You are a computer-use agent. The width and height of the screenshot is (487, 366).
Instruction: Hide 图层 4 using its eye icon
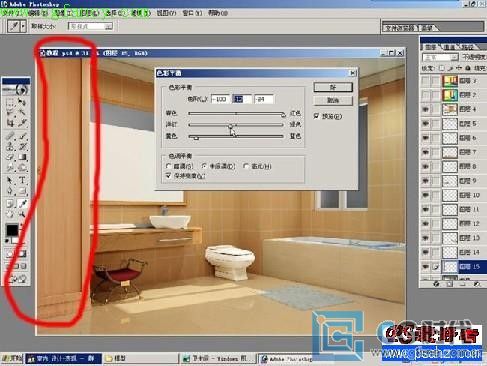tap(425, 109)
